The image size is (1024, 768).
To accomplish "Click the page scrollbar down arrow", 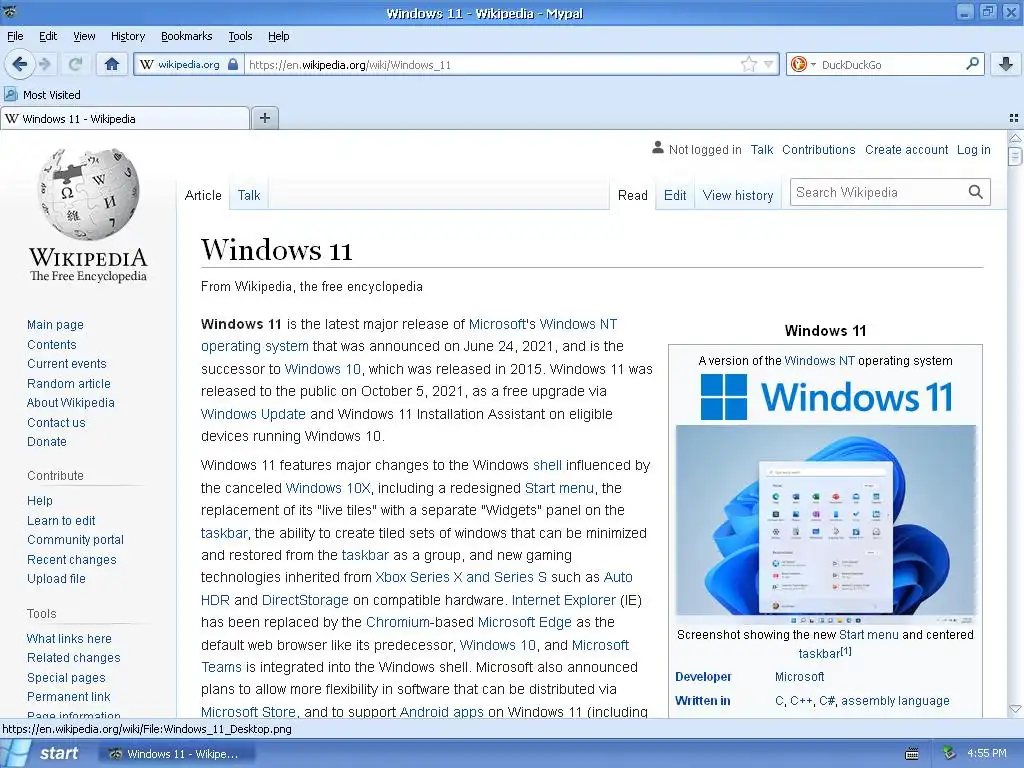I will [1015, 709].
